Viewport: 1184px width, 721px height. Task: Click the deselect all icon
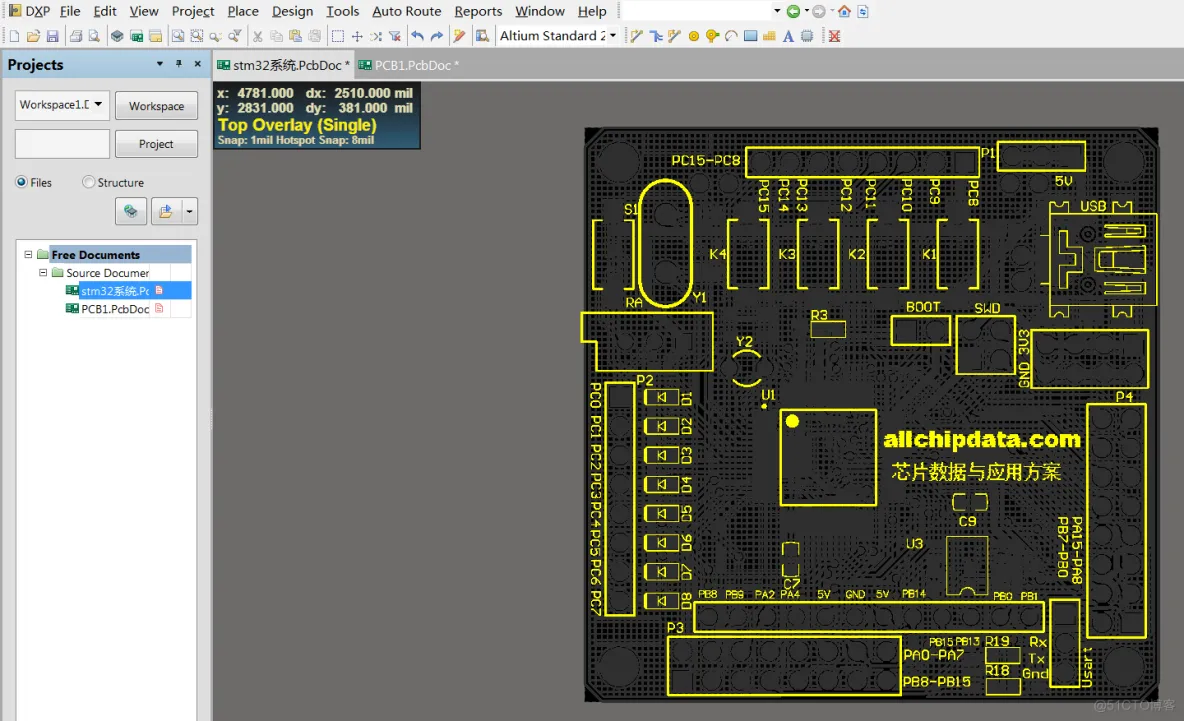[x=375, y=36]
